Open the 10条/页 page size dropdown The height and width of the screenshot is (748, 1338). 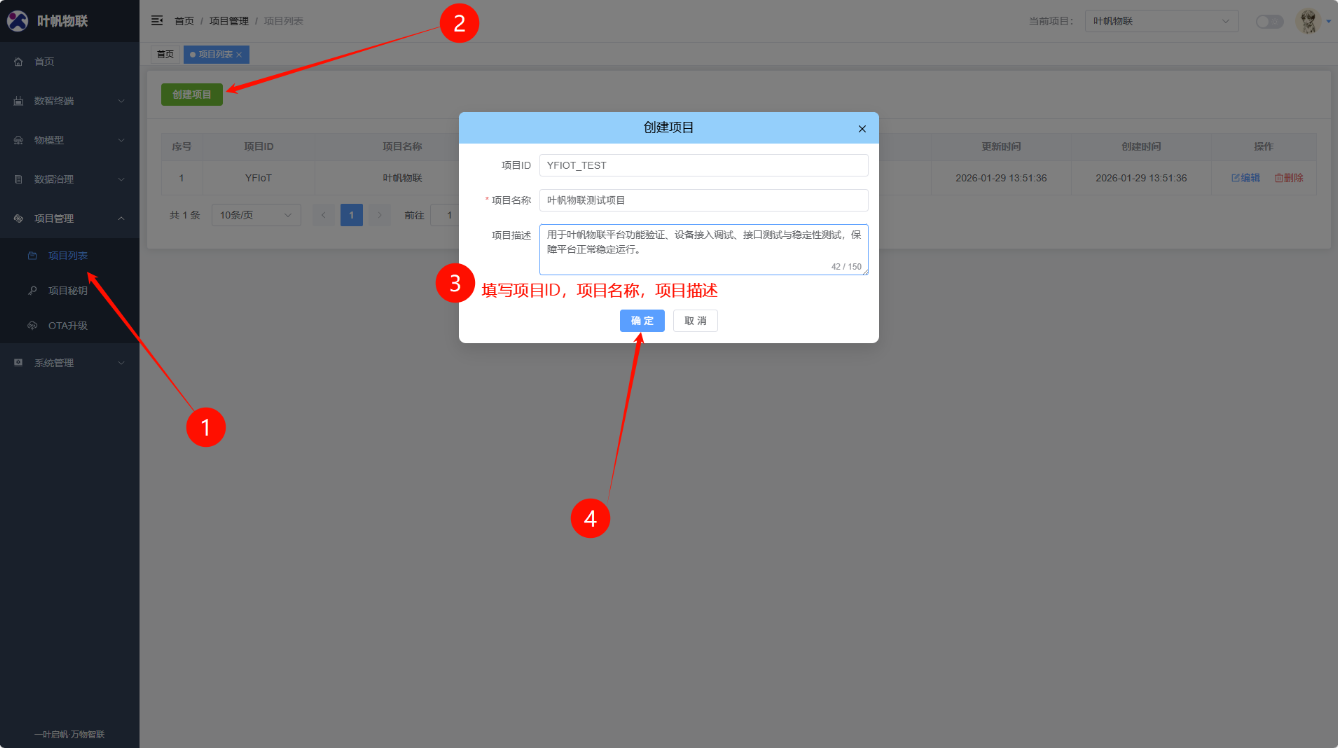(256, 215)
